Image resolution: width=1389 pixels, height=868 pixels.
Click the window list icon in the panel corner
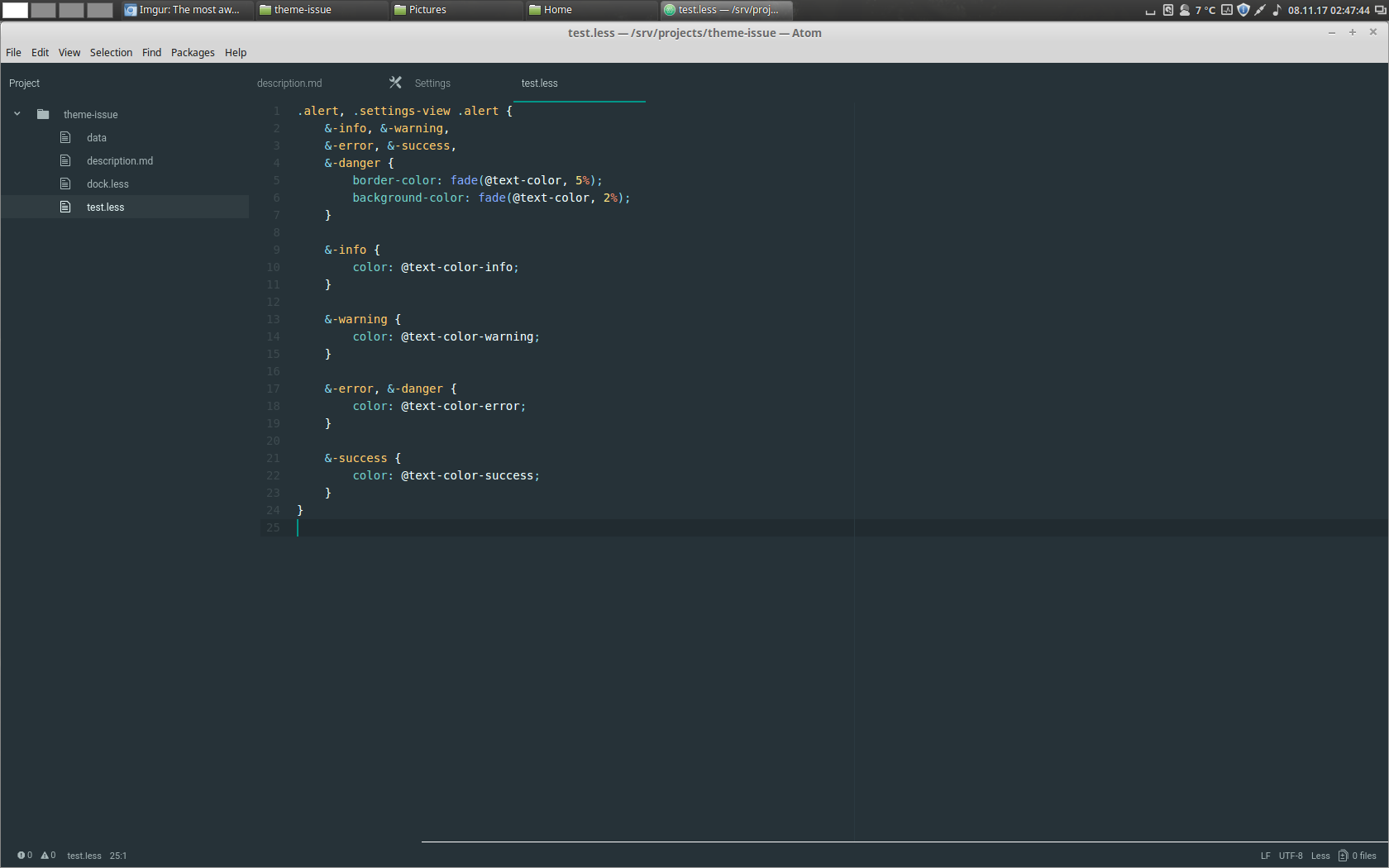[1380, 10]
